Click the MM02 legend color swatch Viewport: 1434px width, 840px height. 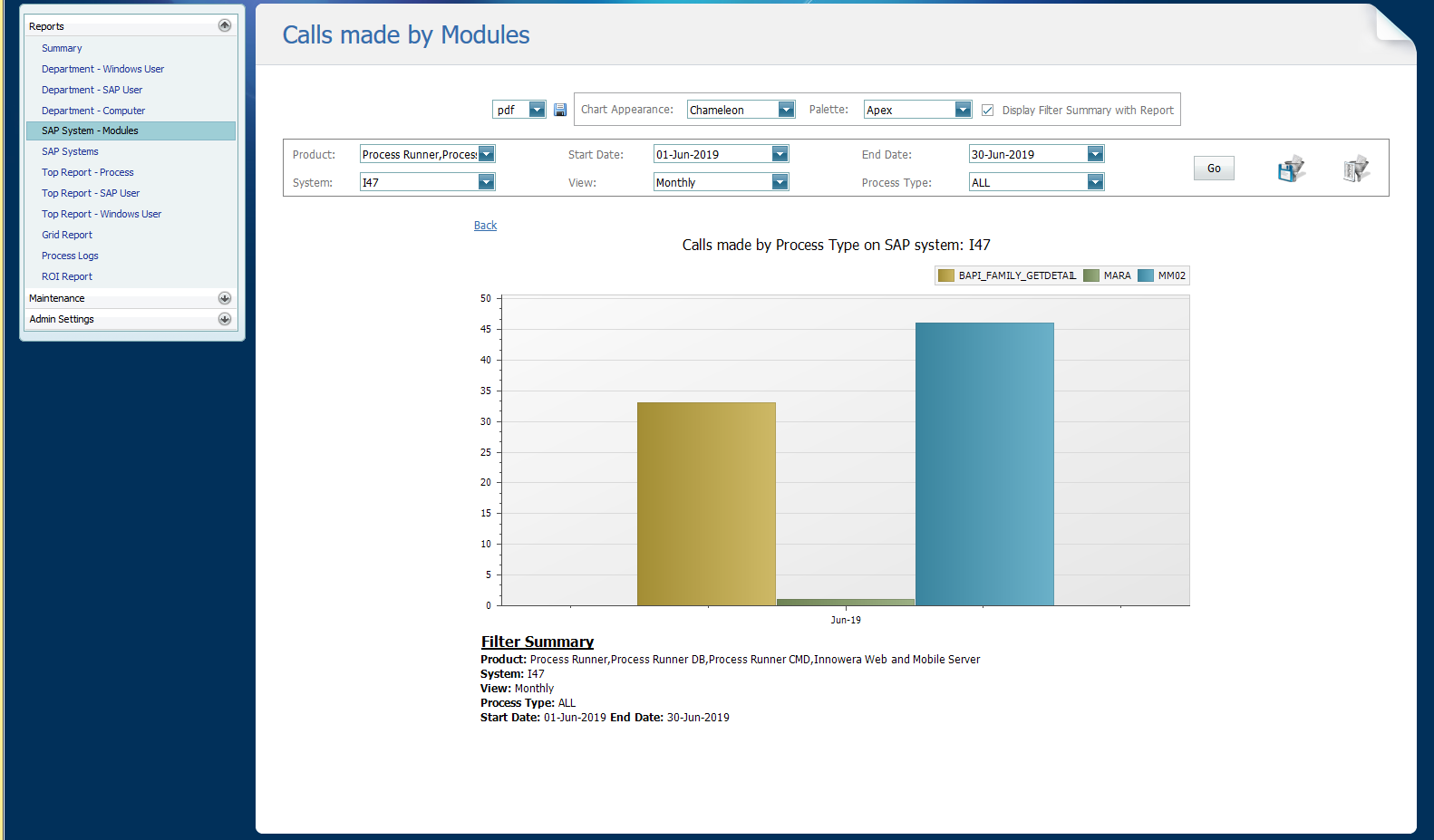coord(1146,275)
